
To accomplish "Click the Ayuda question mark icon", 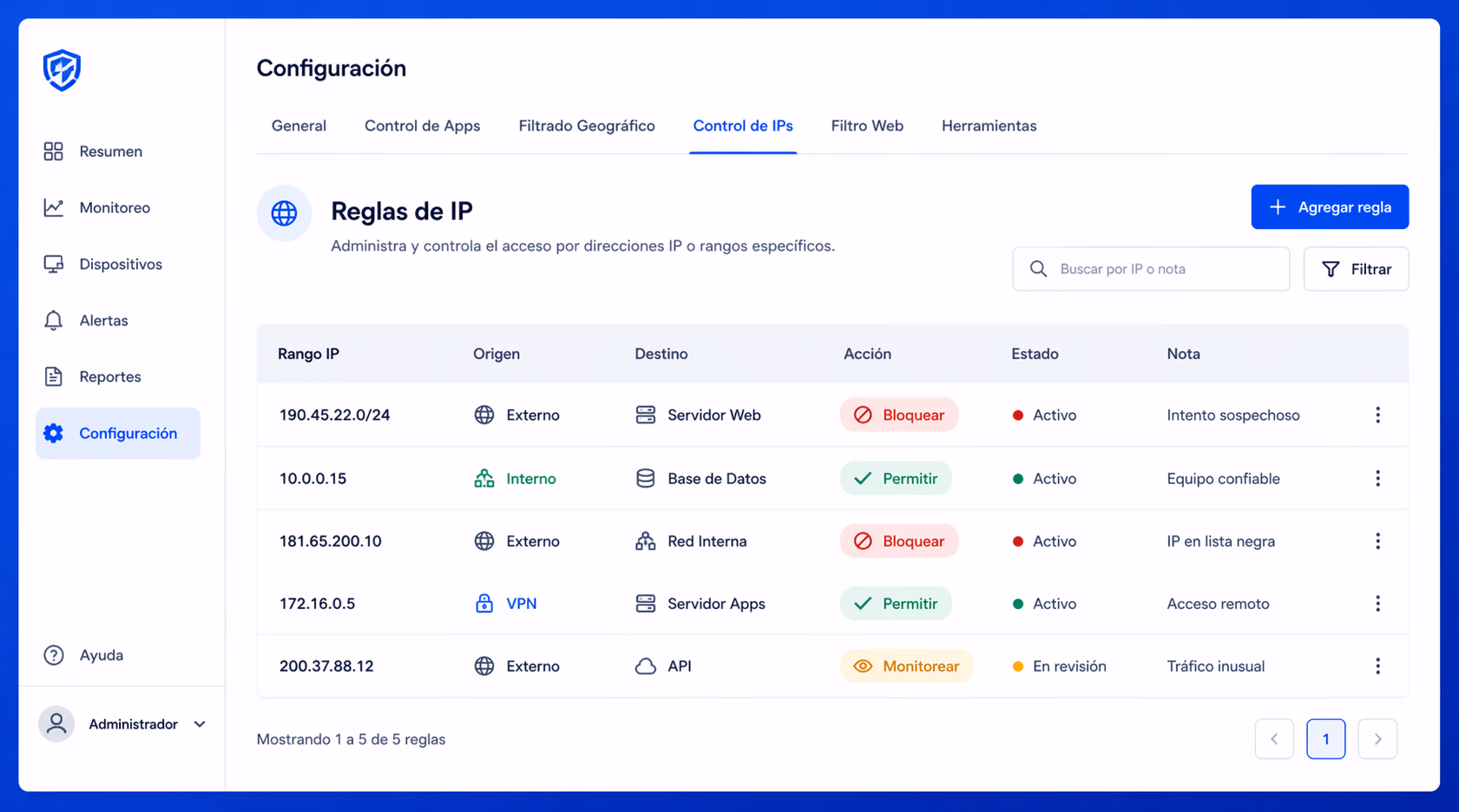I will coord(54,655).
